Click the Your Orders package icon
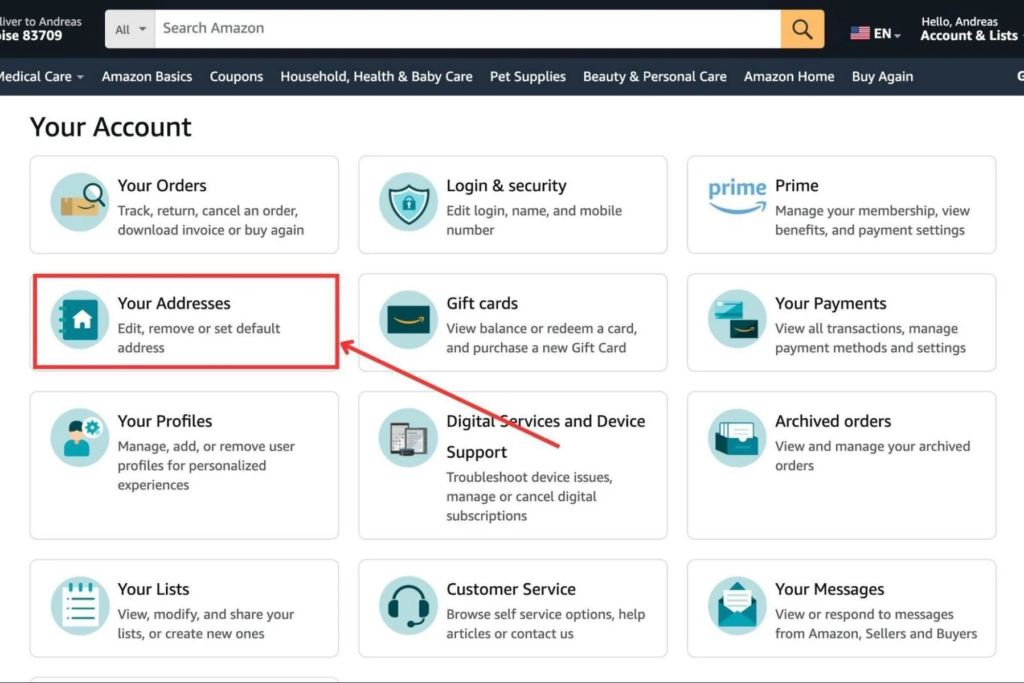Screen dimensions: 1024x683 (80, 202)
